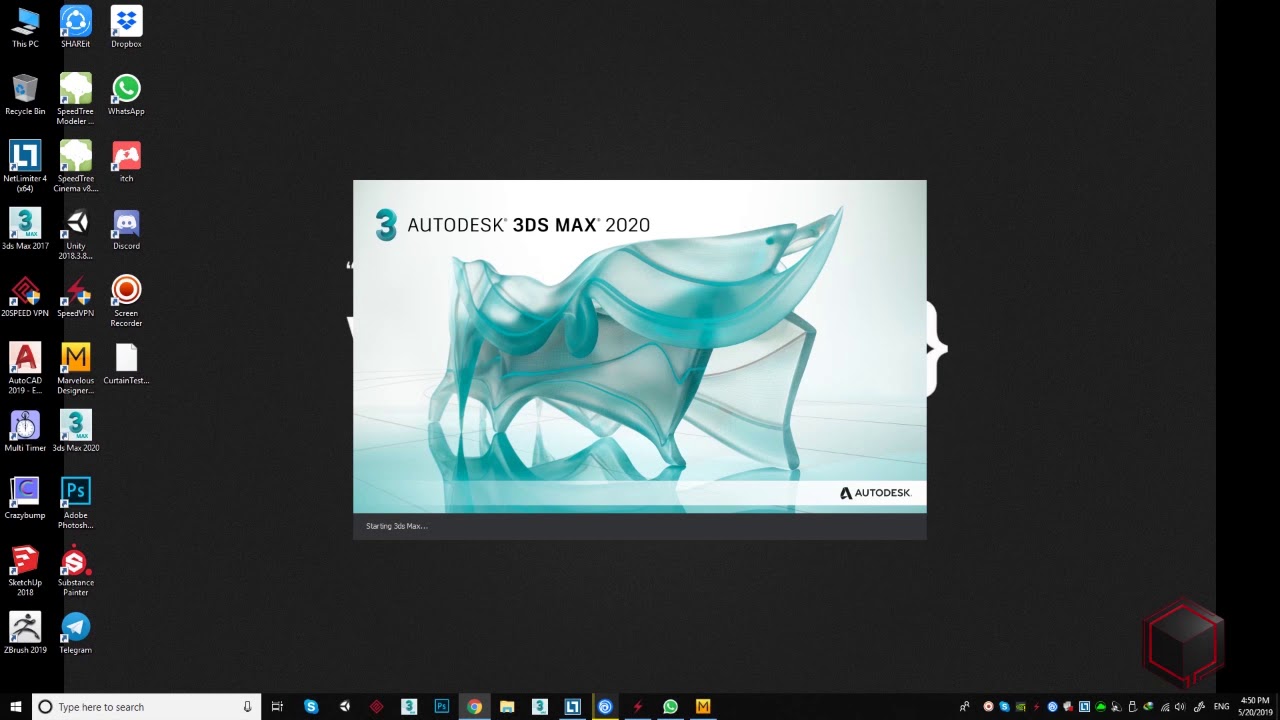Select the Screen Recorder desktop shortcut
Image resolution: width=1280 pixels, height=720 pixels.
(126, 301)
